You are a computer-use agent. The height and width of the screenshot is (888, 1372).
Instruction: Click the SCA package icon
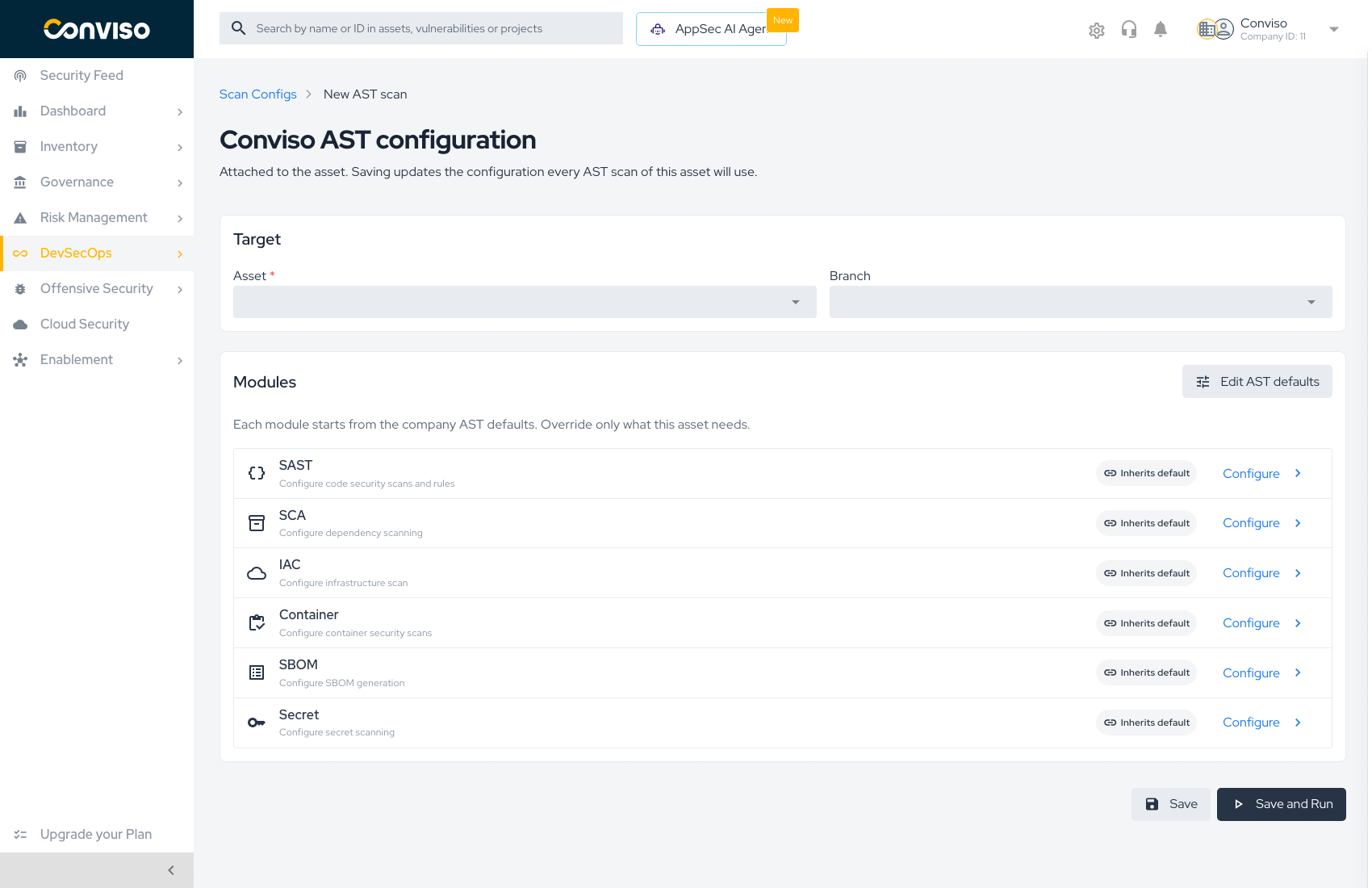(x=257, y=523)
